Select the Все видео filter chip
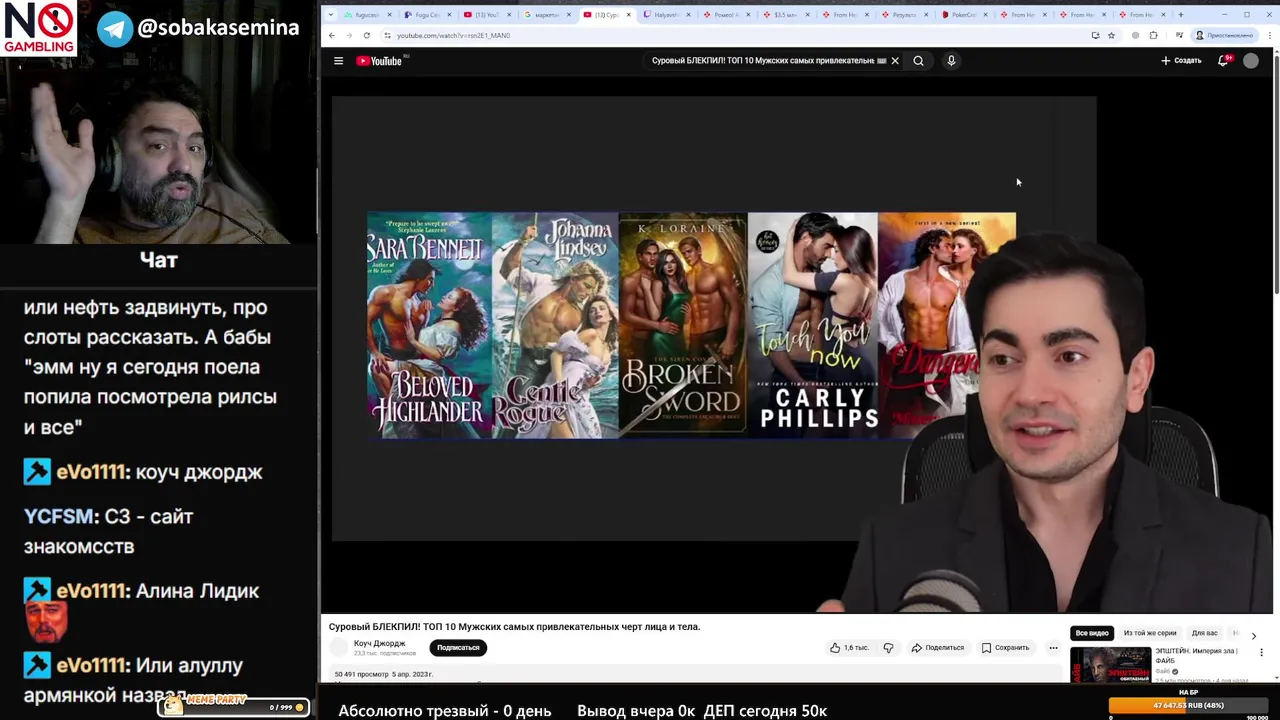This screenshot has width=1280, height=720. (x=1092, y=633)
